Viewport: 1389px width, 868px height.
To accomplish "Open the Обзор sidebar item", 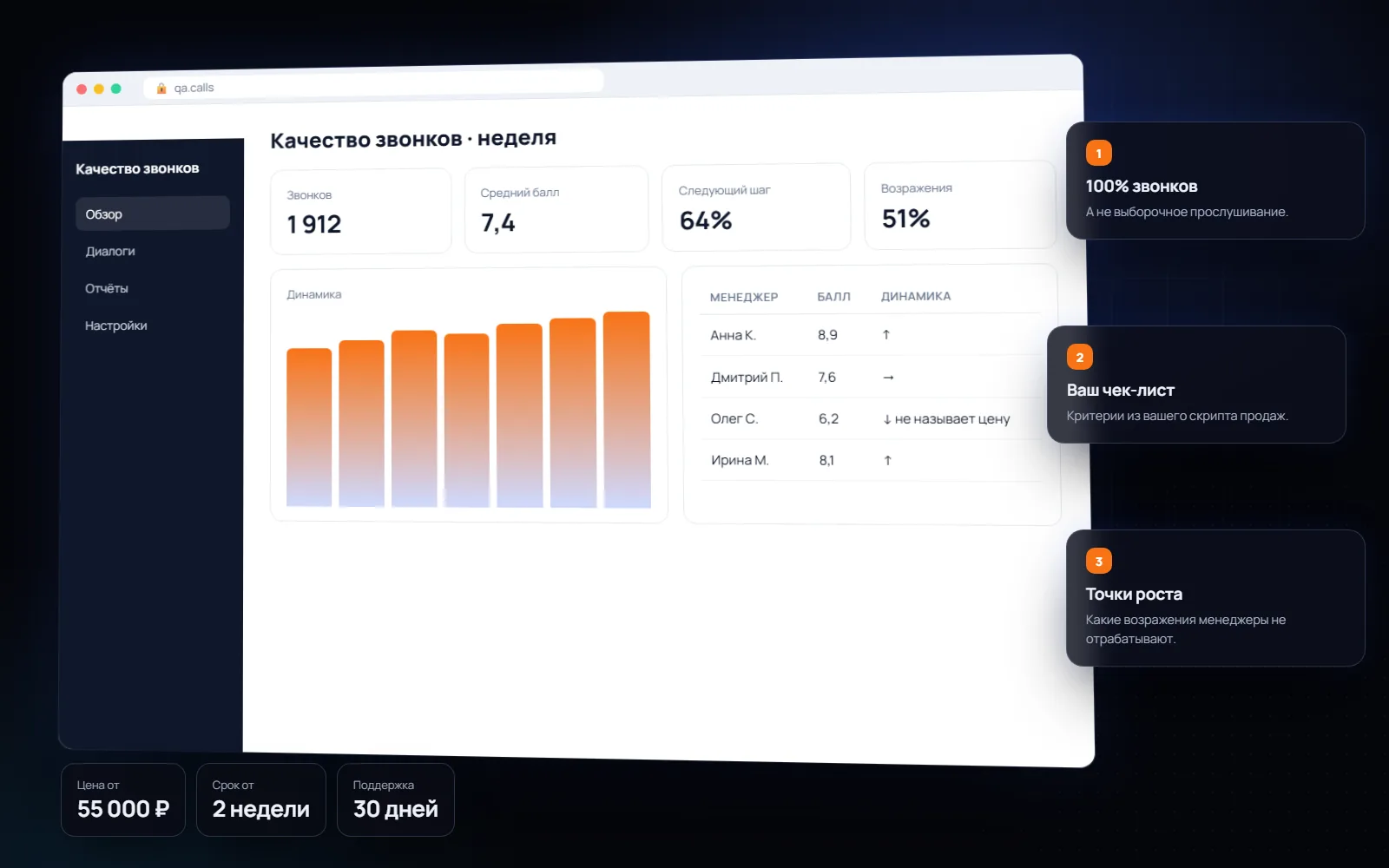I will pos(153,214).
